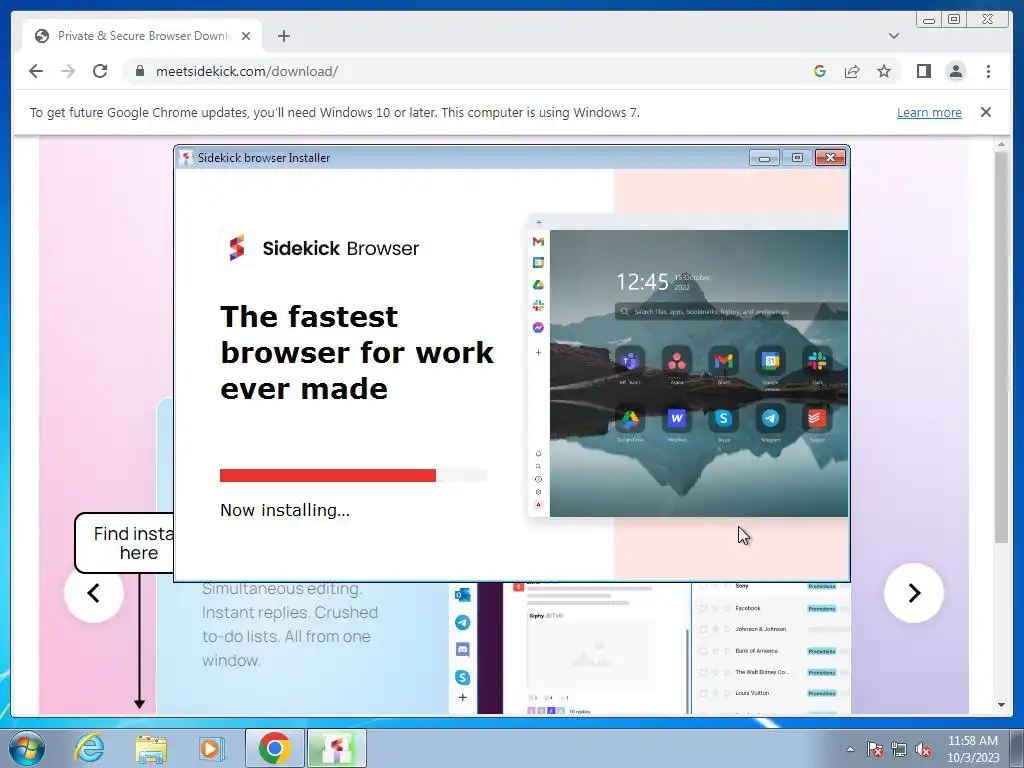This screenshot has width=1024, height=768.
Task: Click the network tray icon
Action: coord(899,749)
